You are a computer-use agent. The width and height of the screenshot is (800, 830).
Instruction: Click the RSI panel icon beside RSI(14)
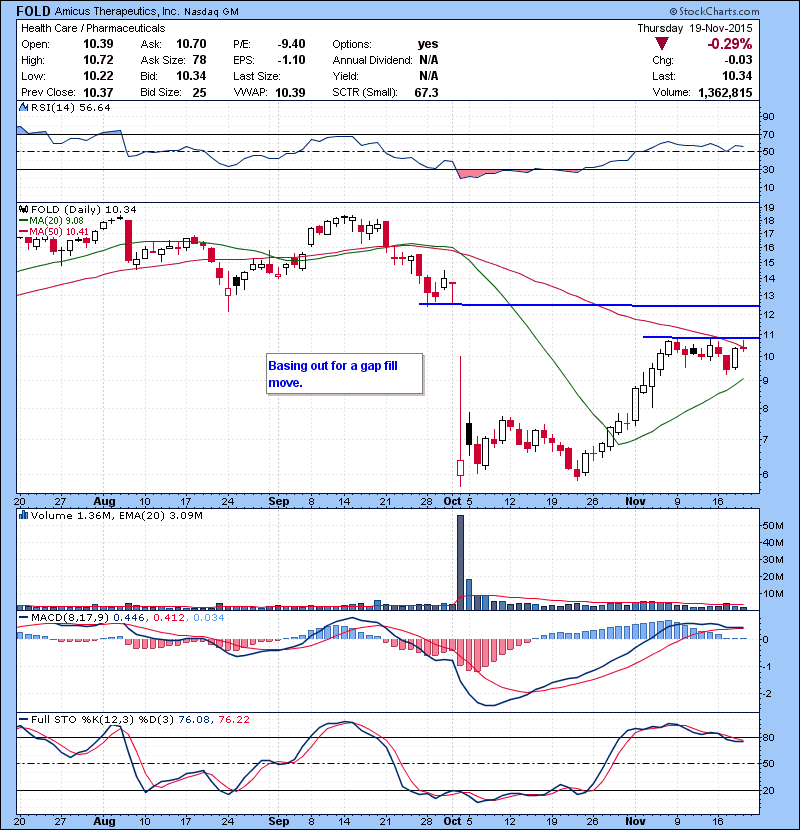[23, 107]
